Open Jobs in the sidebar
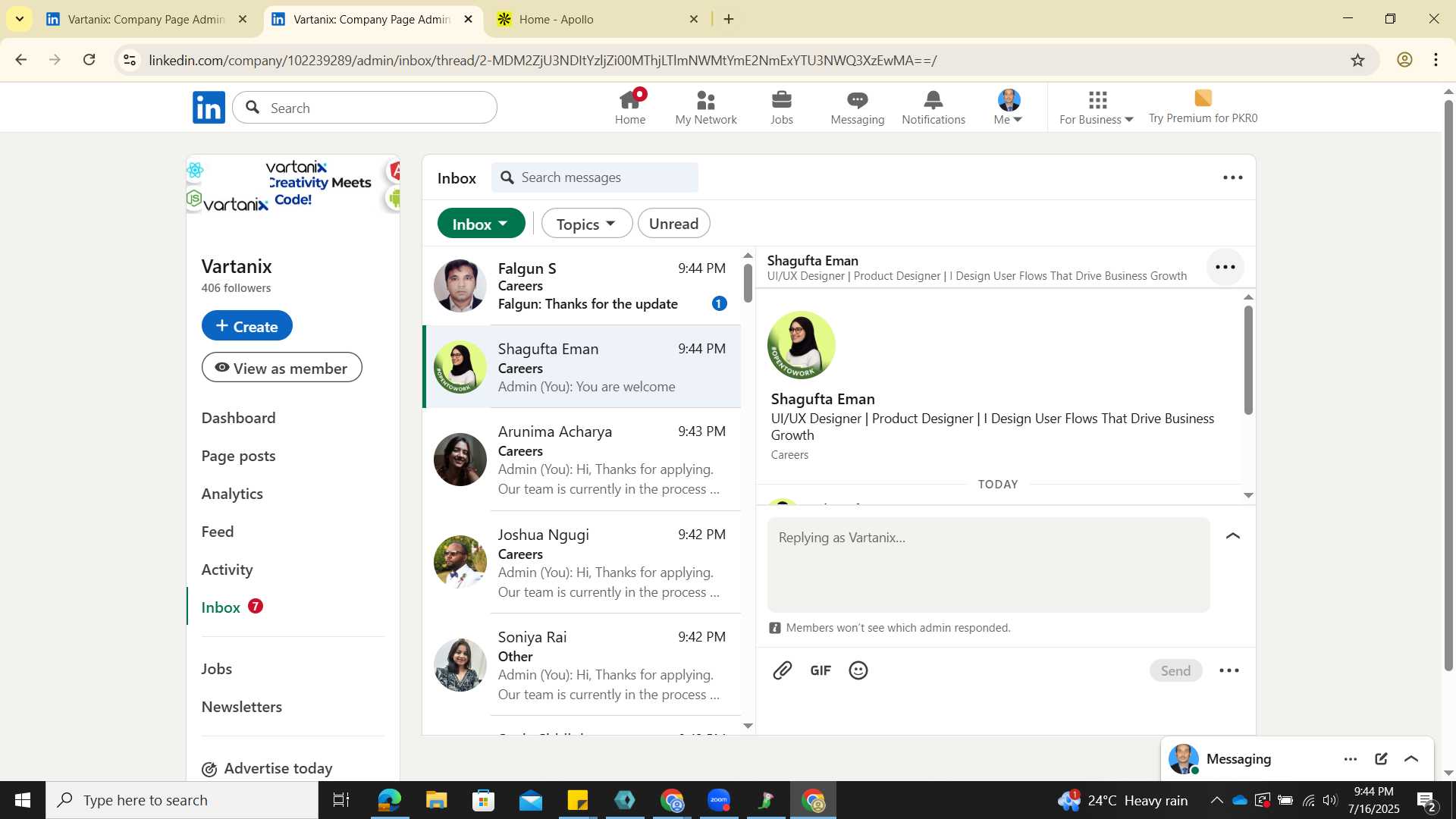Screen dimensions: 1456x819 (217, 669)
